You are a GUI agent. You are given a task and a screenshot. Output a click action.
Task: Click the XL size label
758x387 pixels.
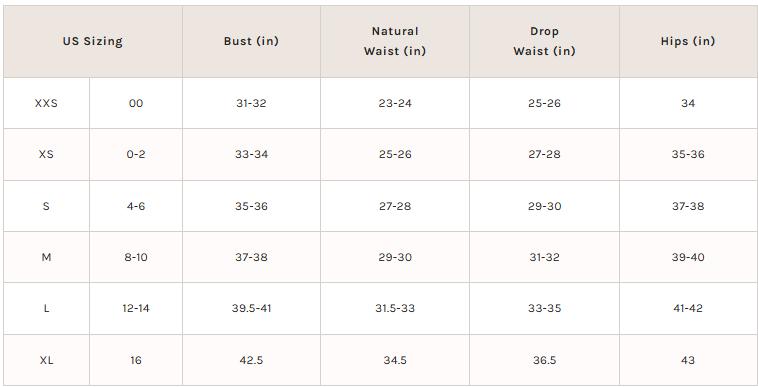coord(46,360)
